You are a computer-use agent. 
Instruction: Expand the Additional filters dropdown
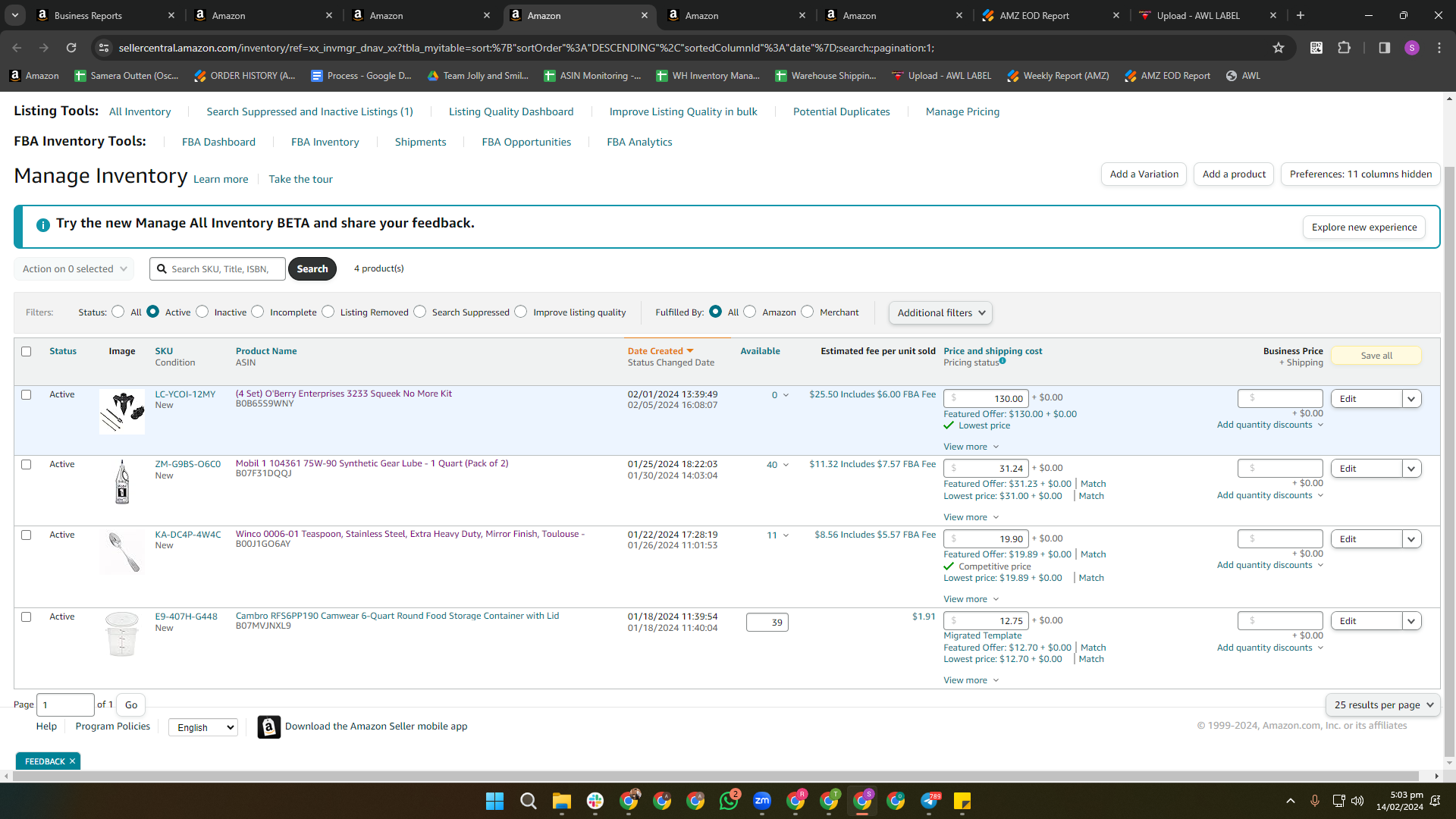pyautogui.click(x=940, y=312)
